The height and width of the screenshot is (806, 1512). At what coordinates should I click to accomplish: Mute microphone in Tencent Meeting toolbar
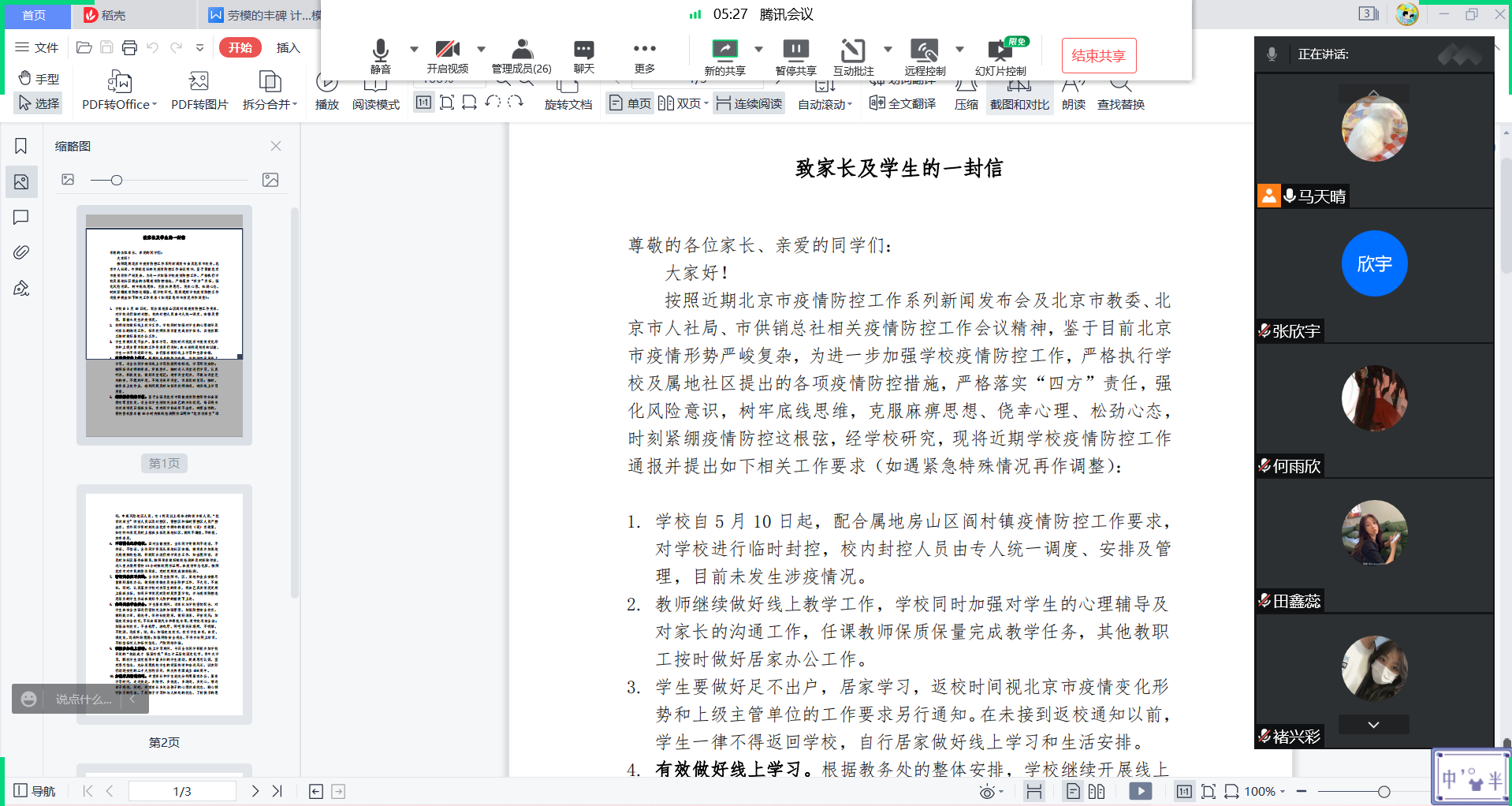(380, 54)
